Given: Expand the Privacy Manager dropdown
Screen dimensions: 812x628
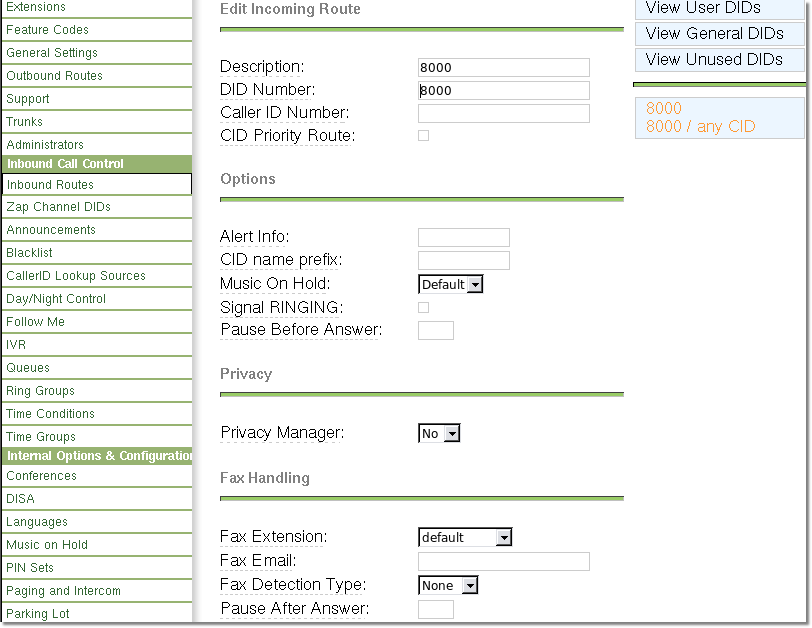Looking at the screenshot, I should pos(439,433).
